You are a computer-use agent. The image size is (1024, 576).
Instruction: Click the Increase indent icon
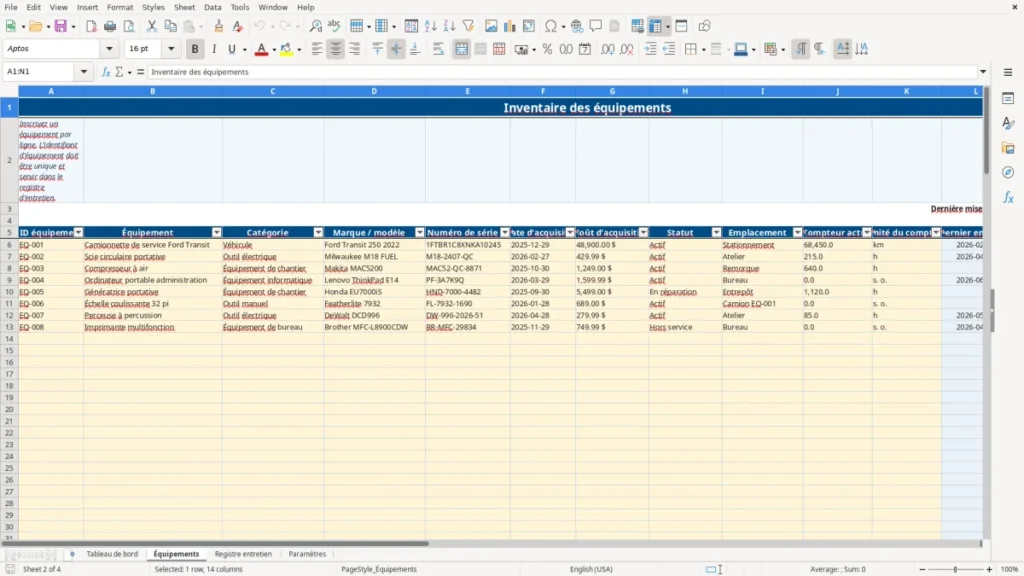tap(650, 49)
